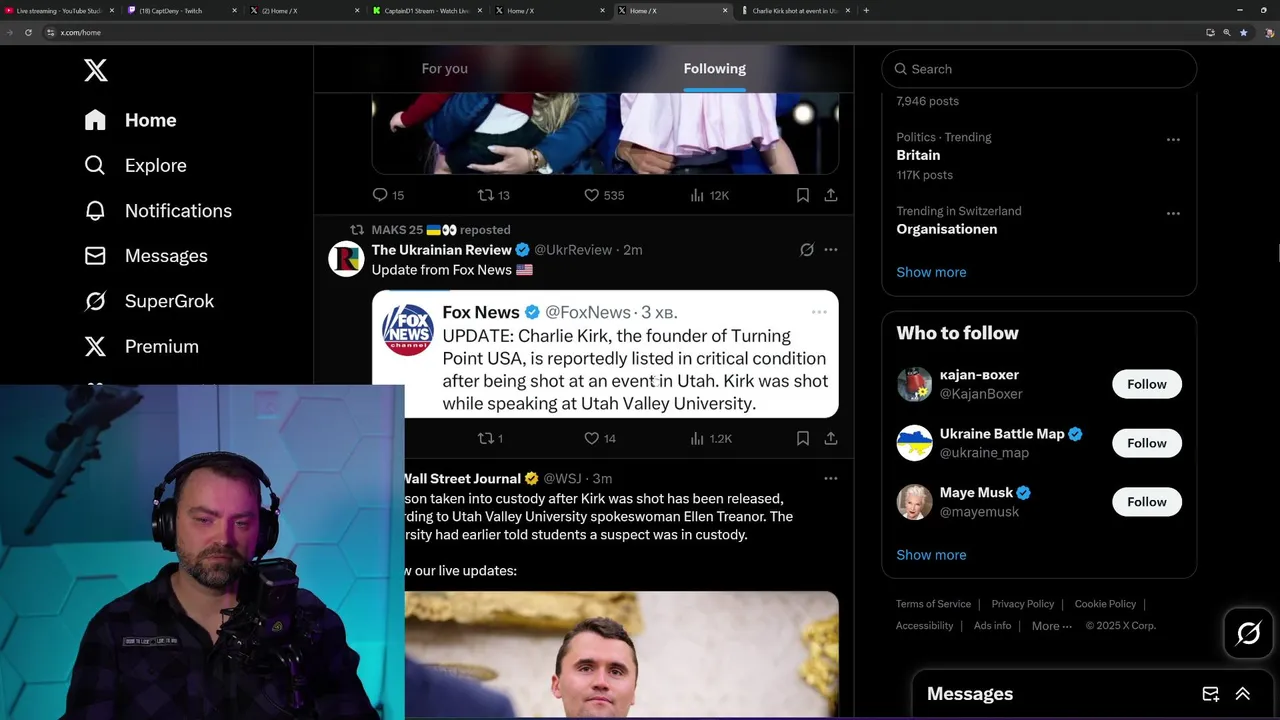Open The Ukrainian Review avatar
The height and width of the screenshot is (720, 1280).
point(346,259)
